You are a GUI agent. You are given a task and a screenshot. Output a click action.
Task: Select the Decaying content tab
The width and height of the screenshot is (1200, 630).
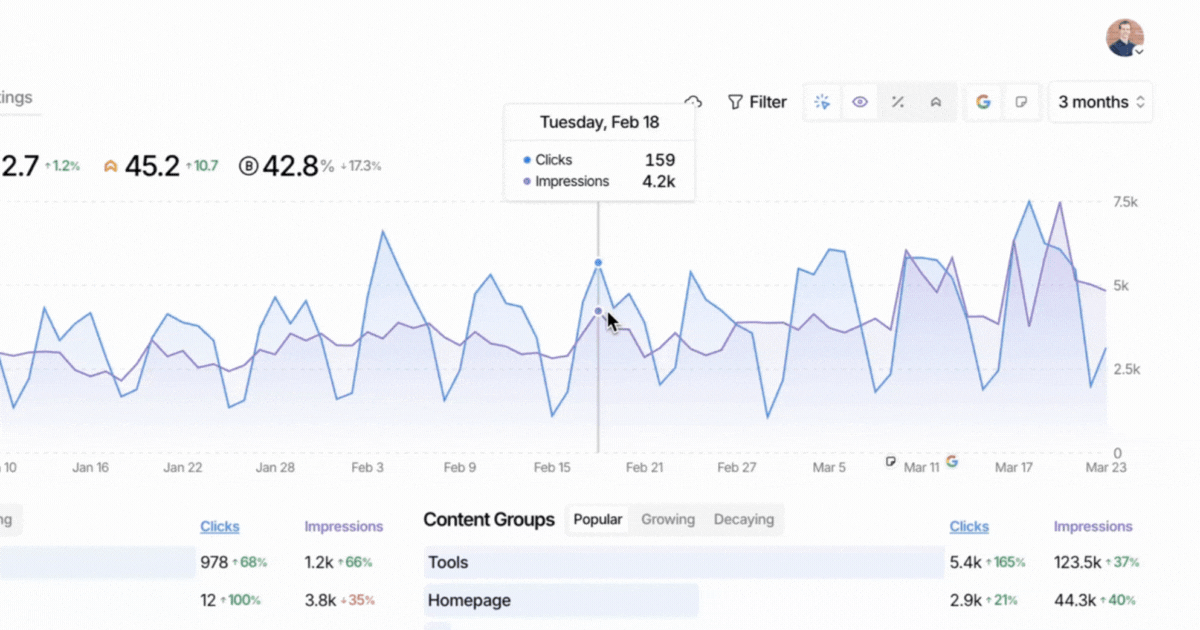coord(744,519)
